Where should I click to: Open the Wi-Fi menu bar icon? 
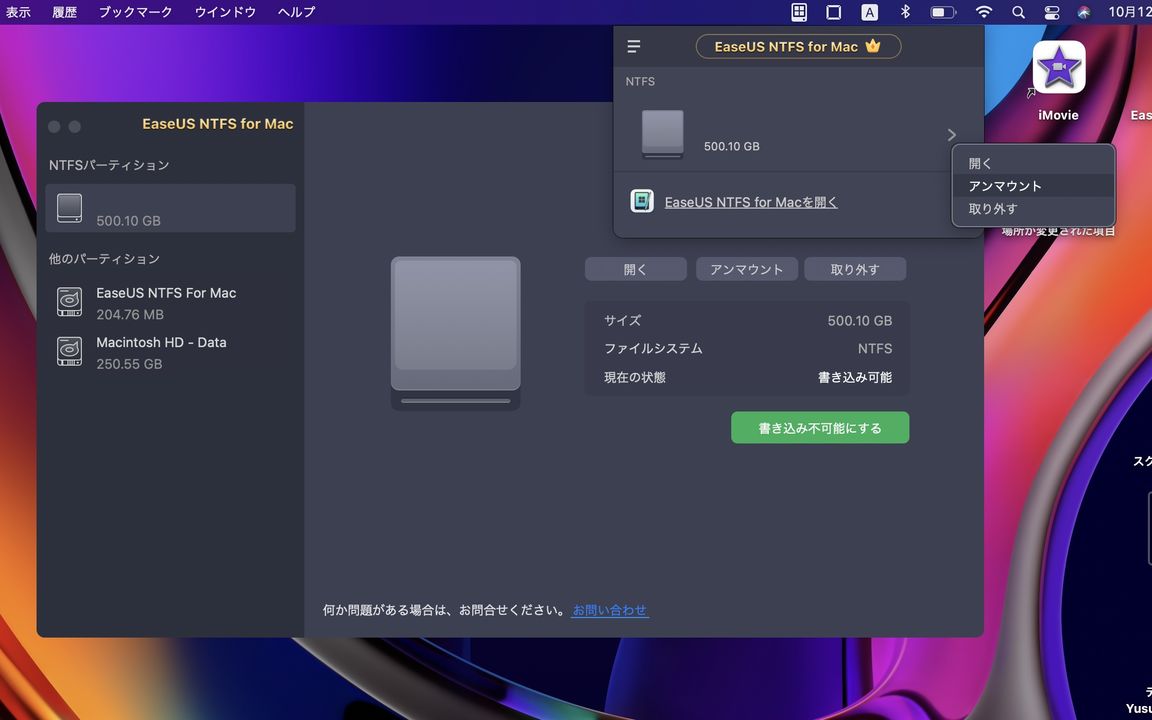tap(984, 12)
